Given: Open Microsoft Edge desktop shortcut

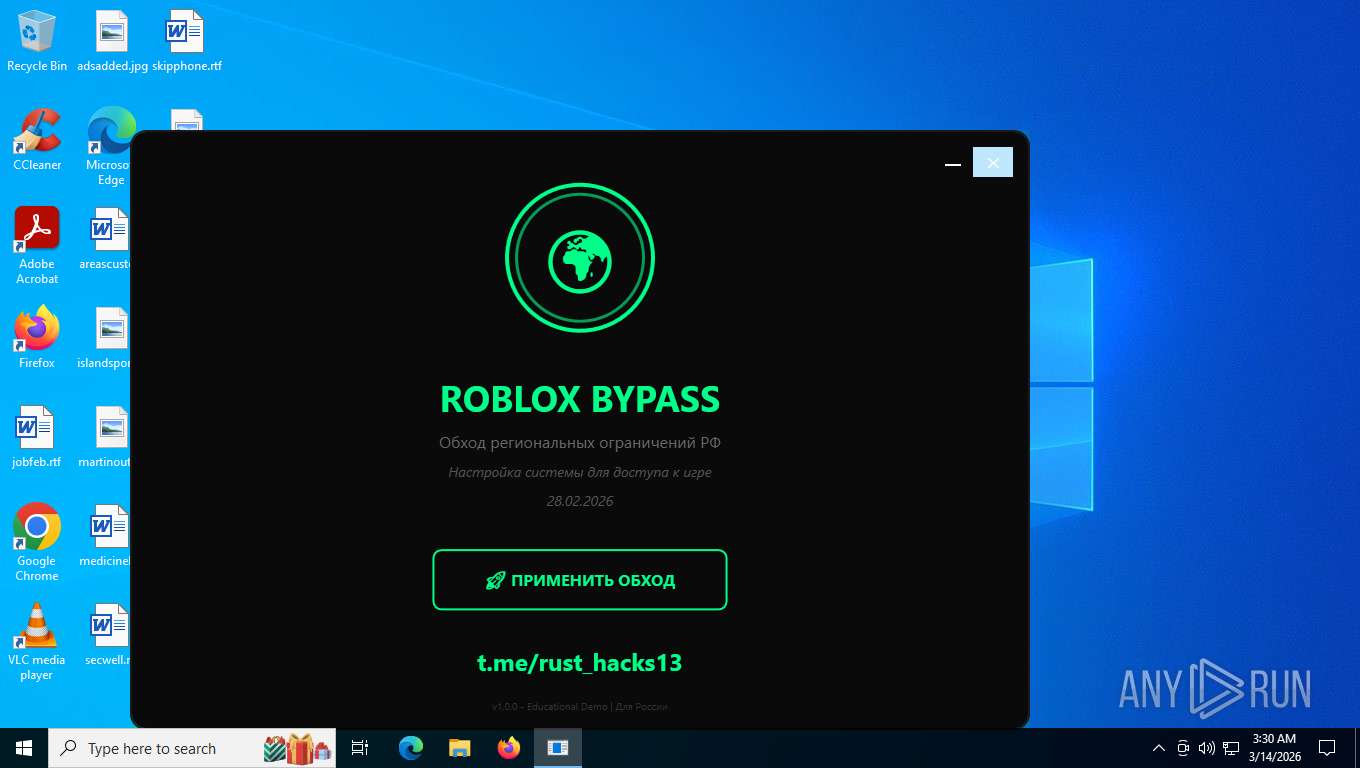Looking at the screenshot, I should pyautogui.click(x=110, y=146).
